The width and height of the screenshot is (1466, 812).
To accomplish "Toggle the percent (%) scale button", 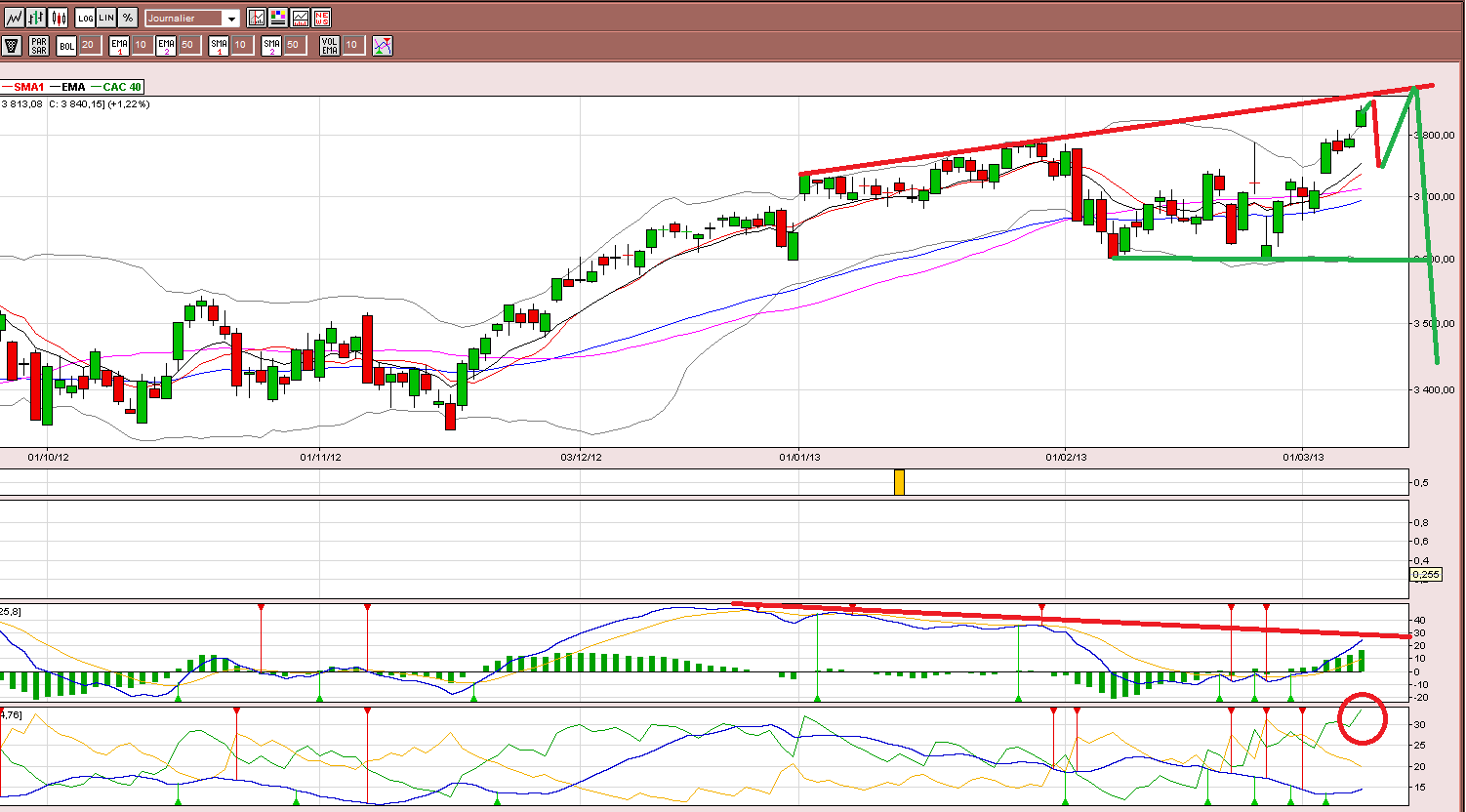I will 128,18.
